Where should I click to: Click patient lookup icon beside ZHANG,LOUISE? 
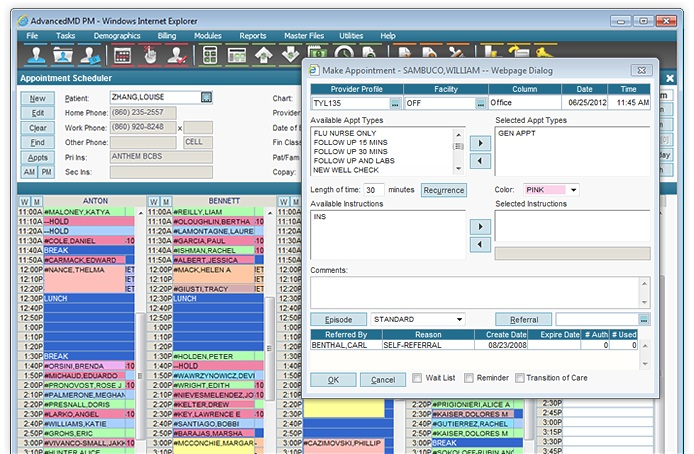pyautogui.click(x=206, y=97)
